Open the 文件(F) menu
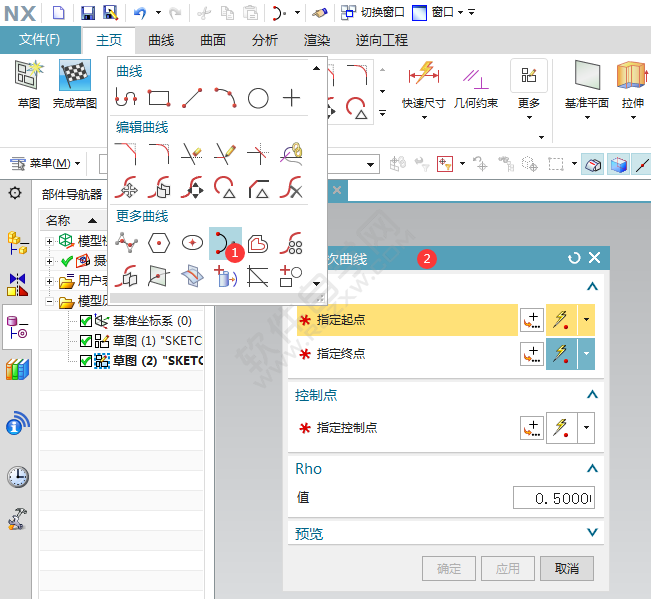 point(40,40)
